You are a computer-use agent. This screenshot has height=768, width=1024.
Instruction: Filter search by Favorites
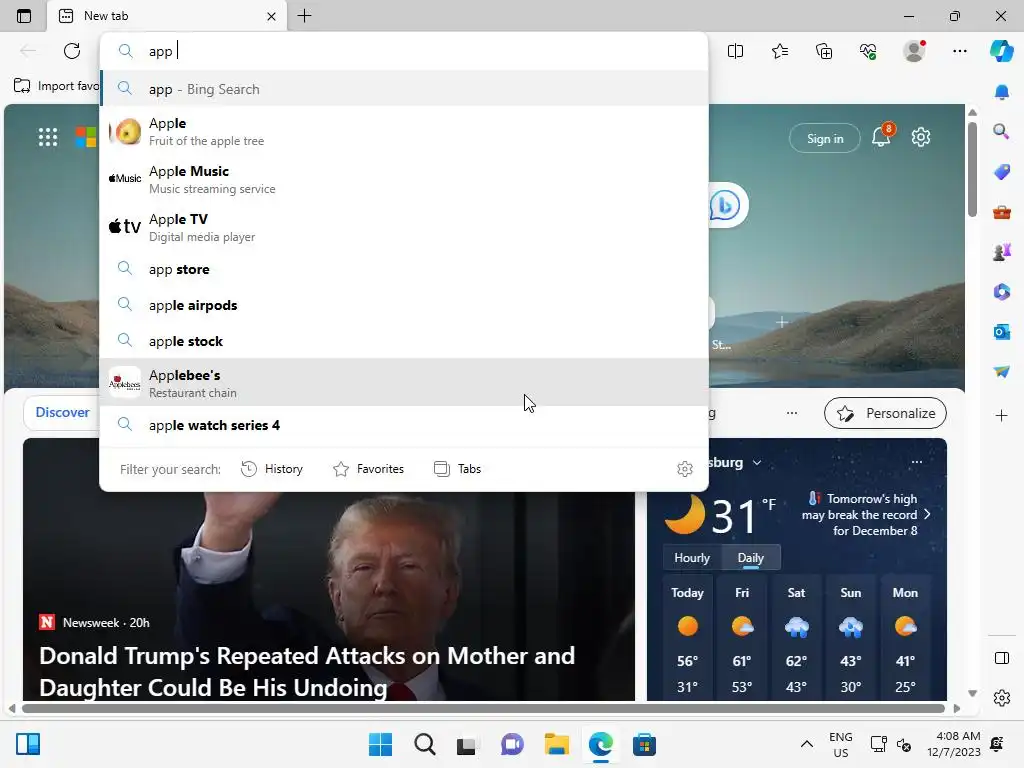[x=368, y=469]
